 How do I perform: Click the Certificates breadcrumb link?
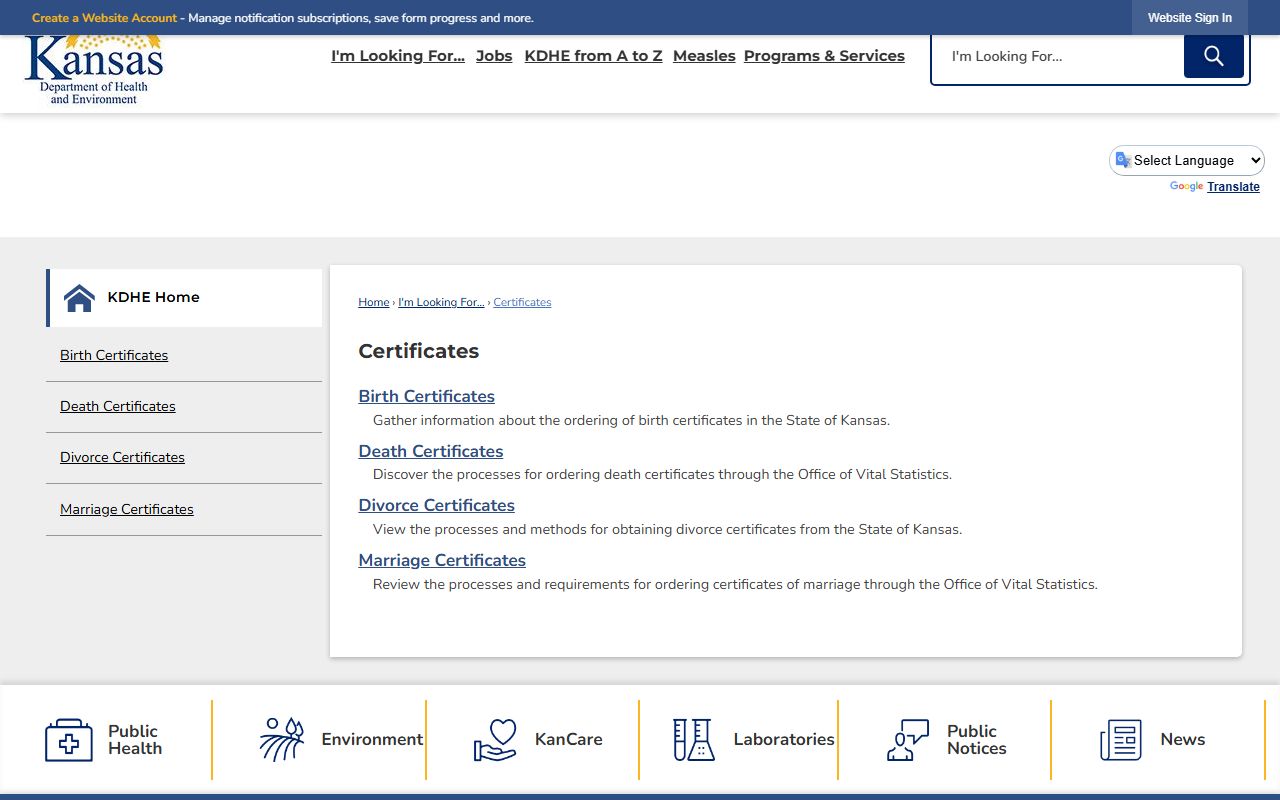[x=522, y=302]
